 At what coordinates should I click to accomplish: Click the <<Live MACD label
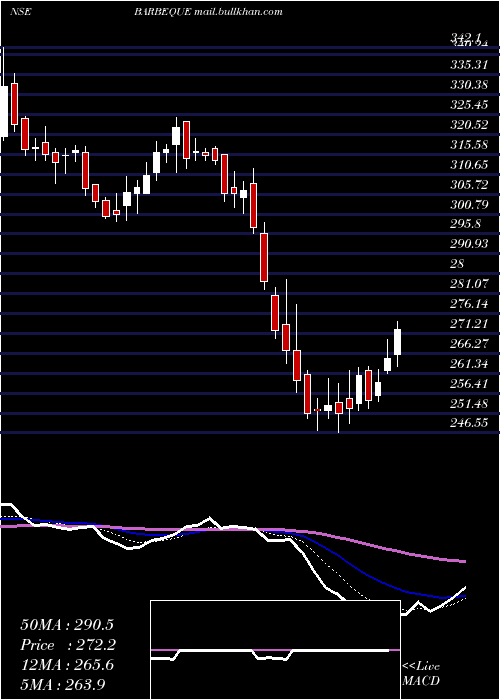[x=421, y=673]
